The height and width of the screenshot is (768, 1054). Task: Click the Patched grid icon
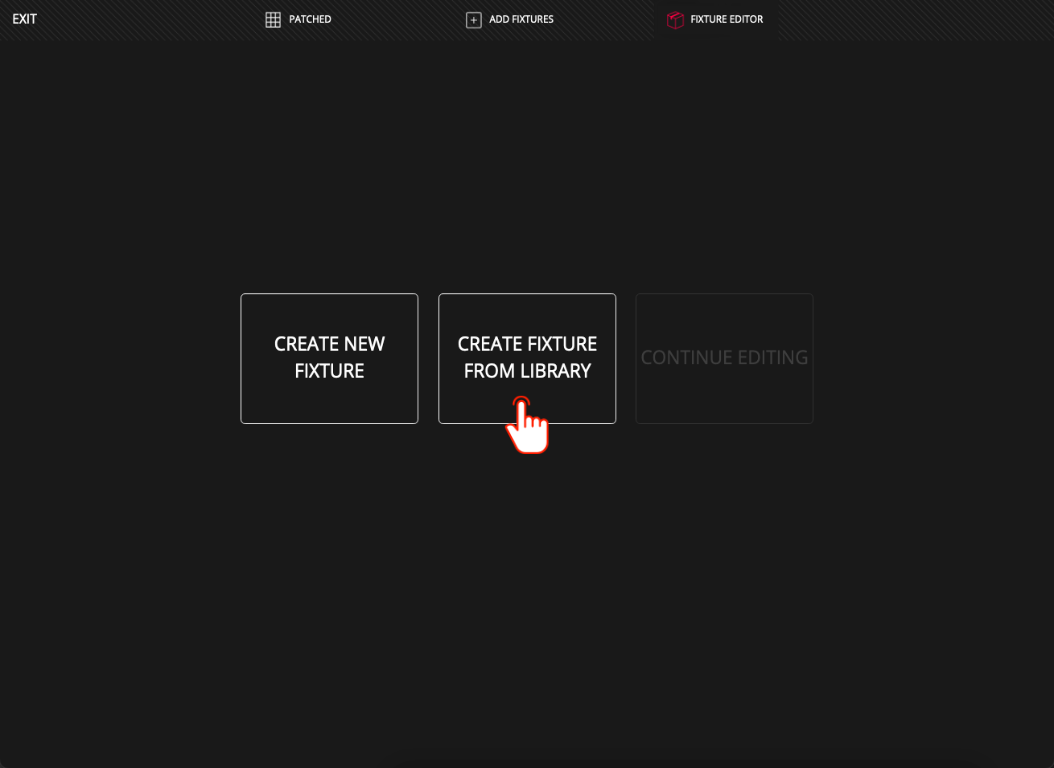(273, 19)
